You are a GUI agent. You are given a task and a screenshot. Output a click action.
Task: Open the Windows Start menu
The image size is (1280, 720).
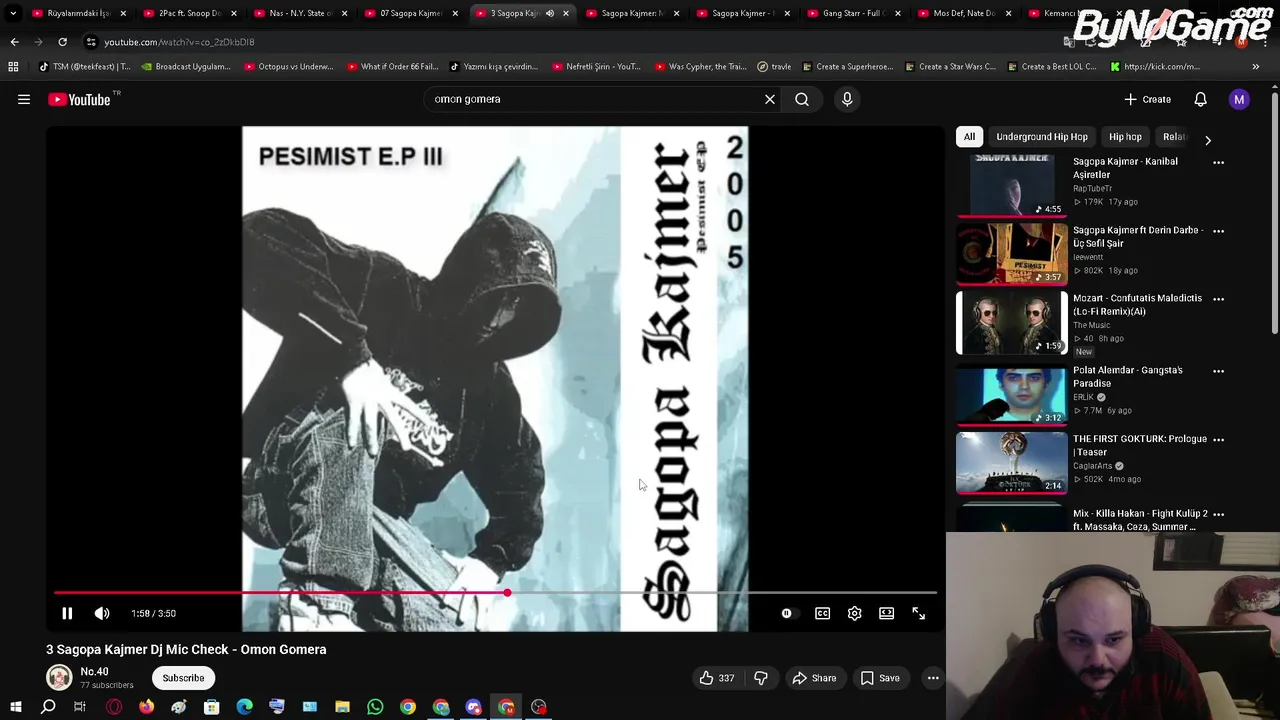[16, 707]
